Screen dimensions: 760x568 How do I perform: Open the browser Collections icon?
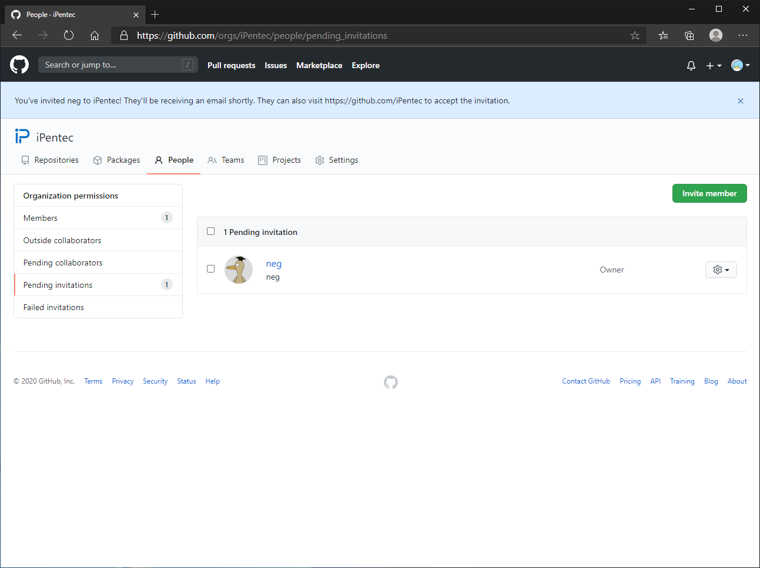[689, 35]
